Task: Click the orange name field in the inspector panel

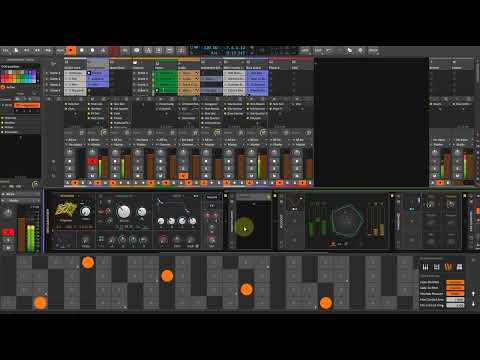Action: click(27, 105)
